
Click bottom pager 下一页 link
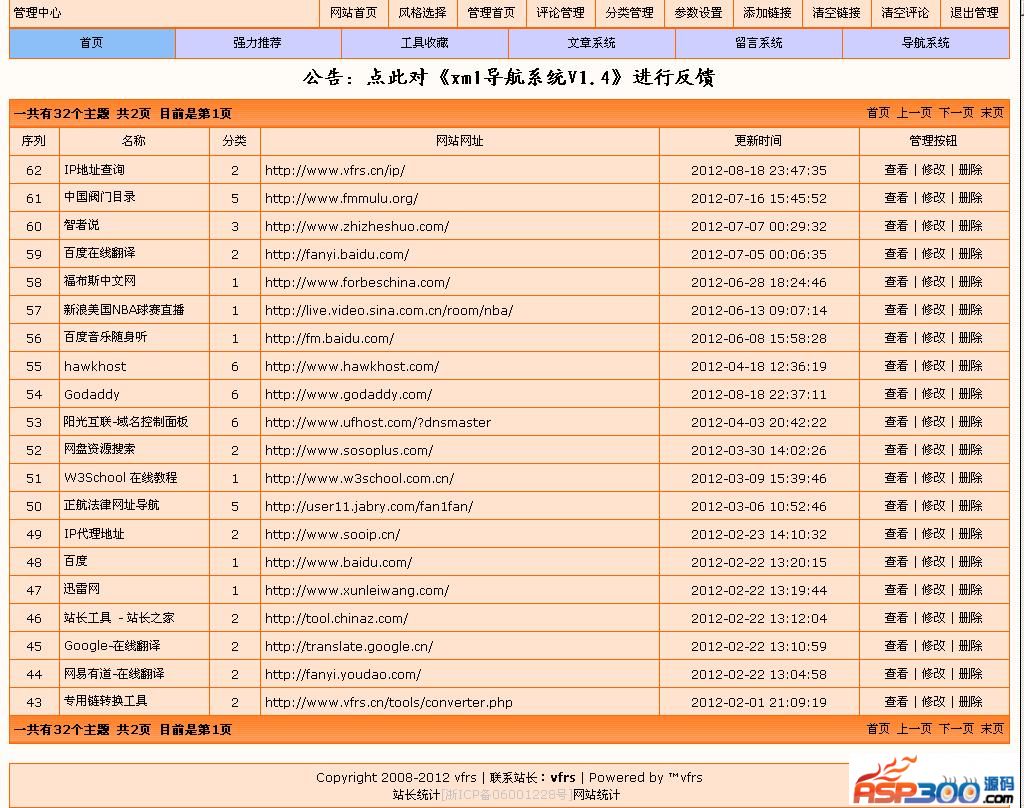(956, 729)
